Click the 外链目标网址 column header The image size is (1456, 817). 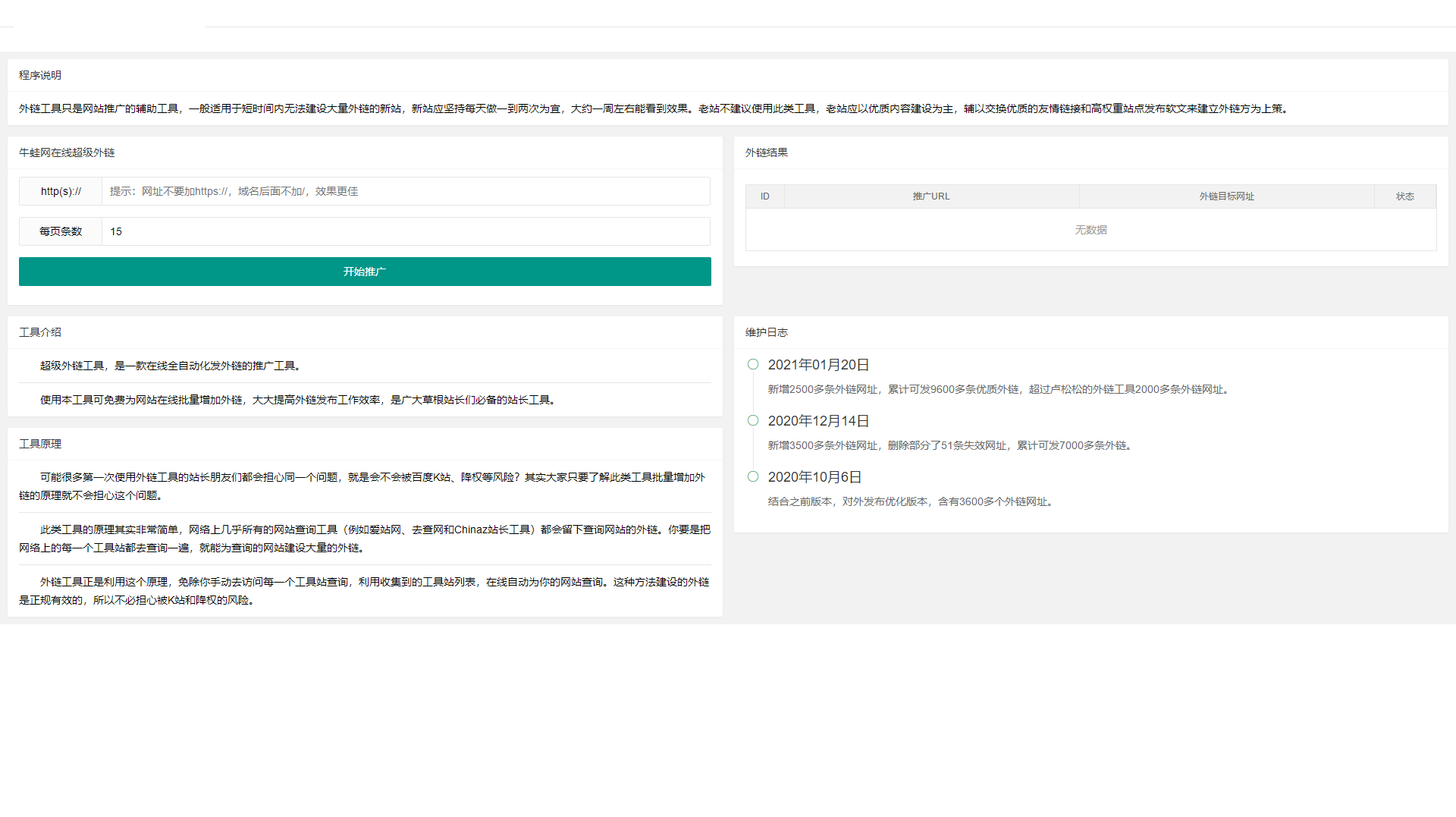click(1227, 196)
